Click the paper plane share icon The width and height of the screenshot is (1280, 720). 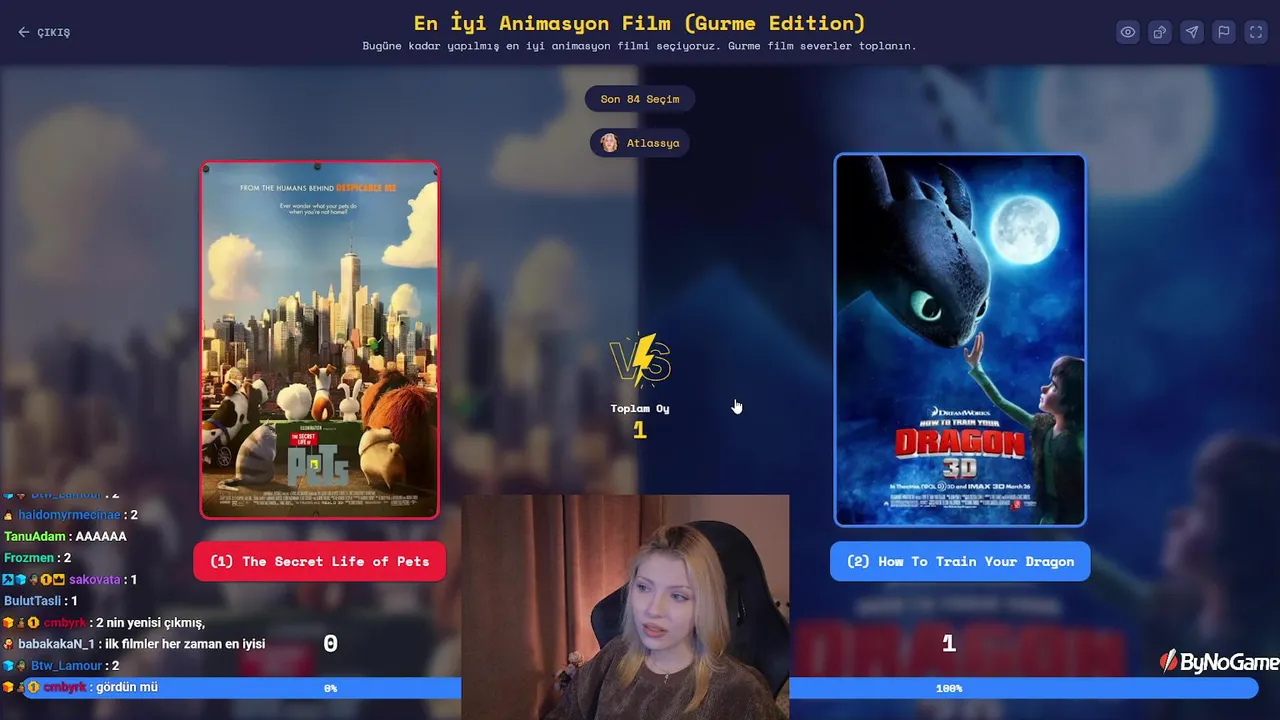pyautogui.click(x=1192, y=32)
